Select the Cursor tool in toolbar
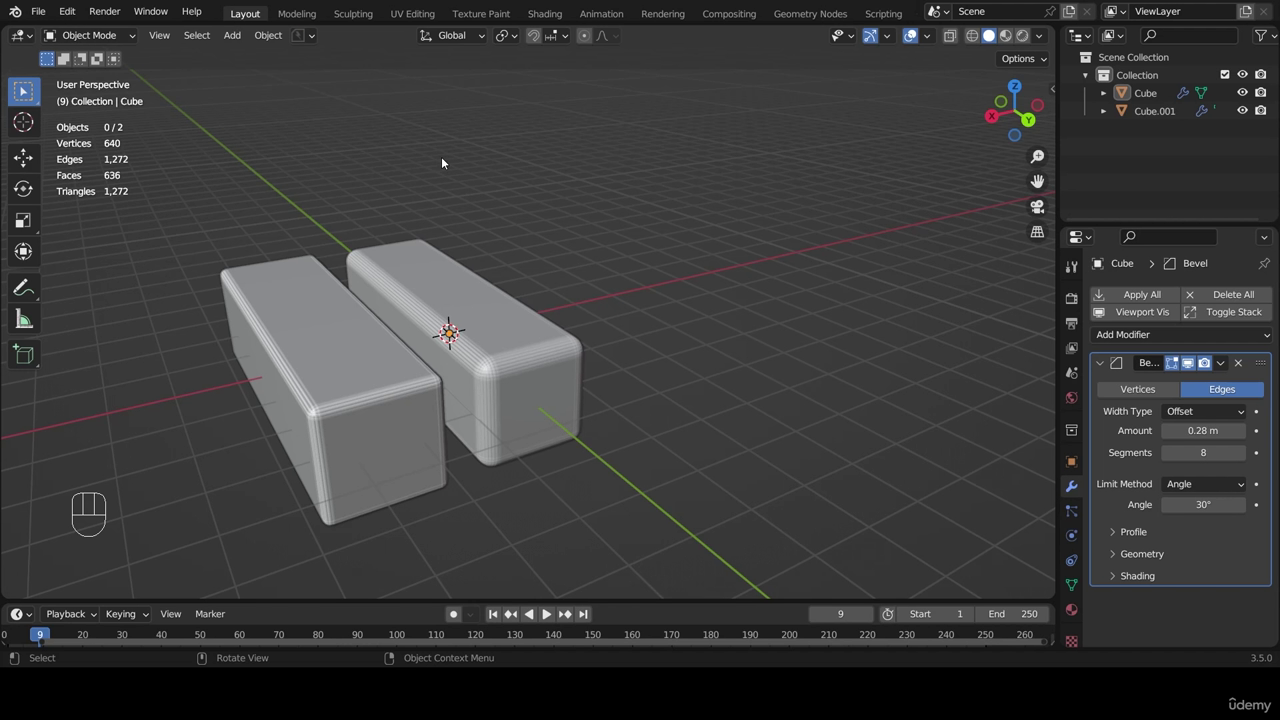 [x=23, y=123]
